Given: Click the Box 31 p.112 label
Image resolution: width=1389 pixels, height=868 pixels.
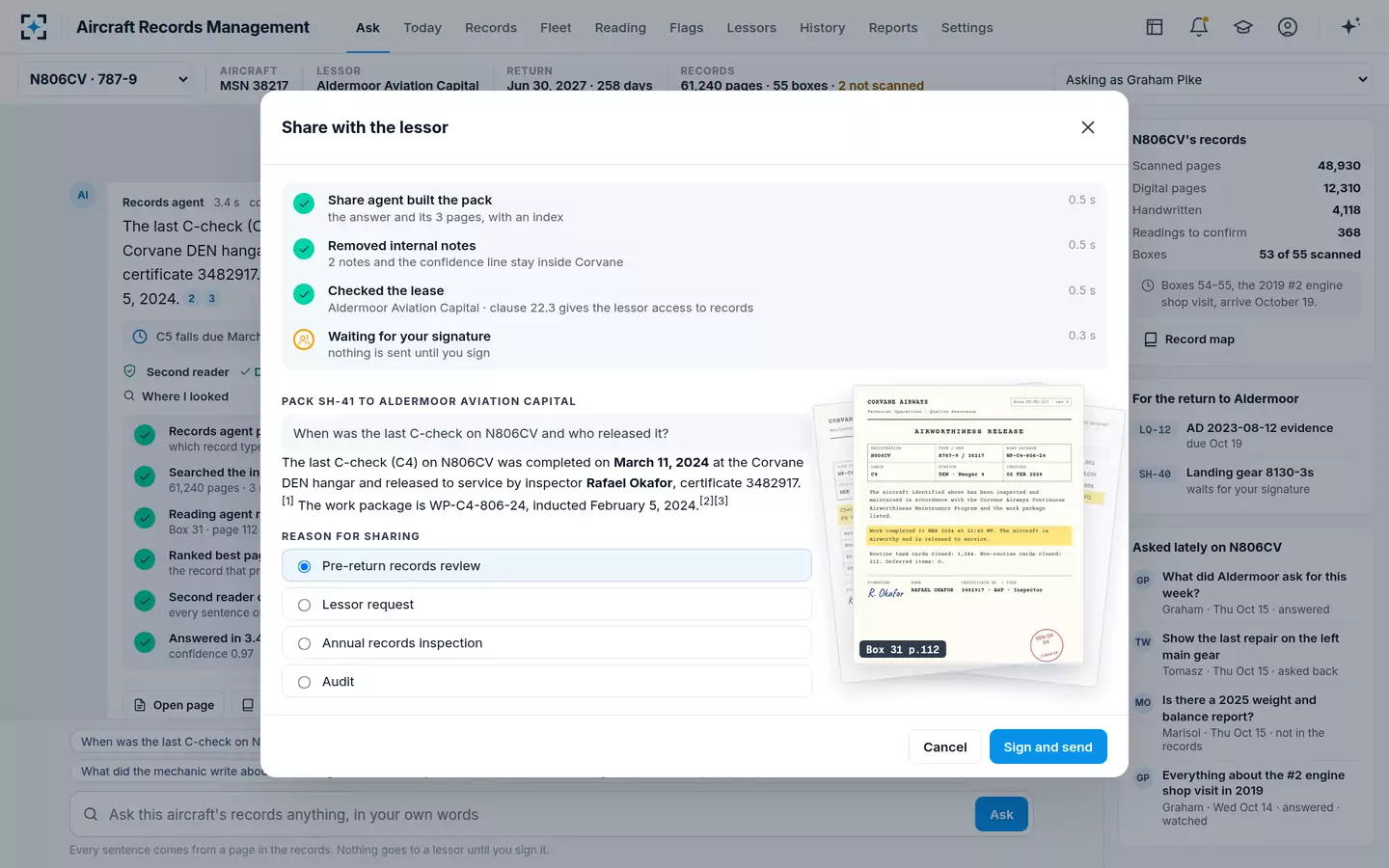Looking at the screenshot, I should 903,650.
